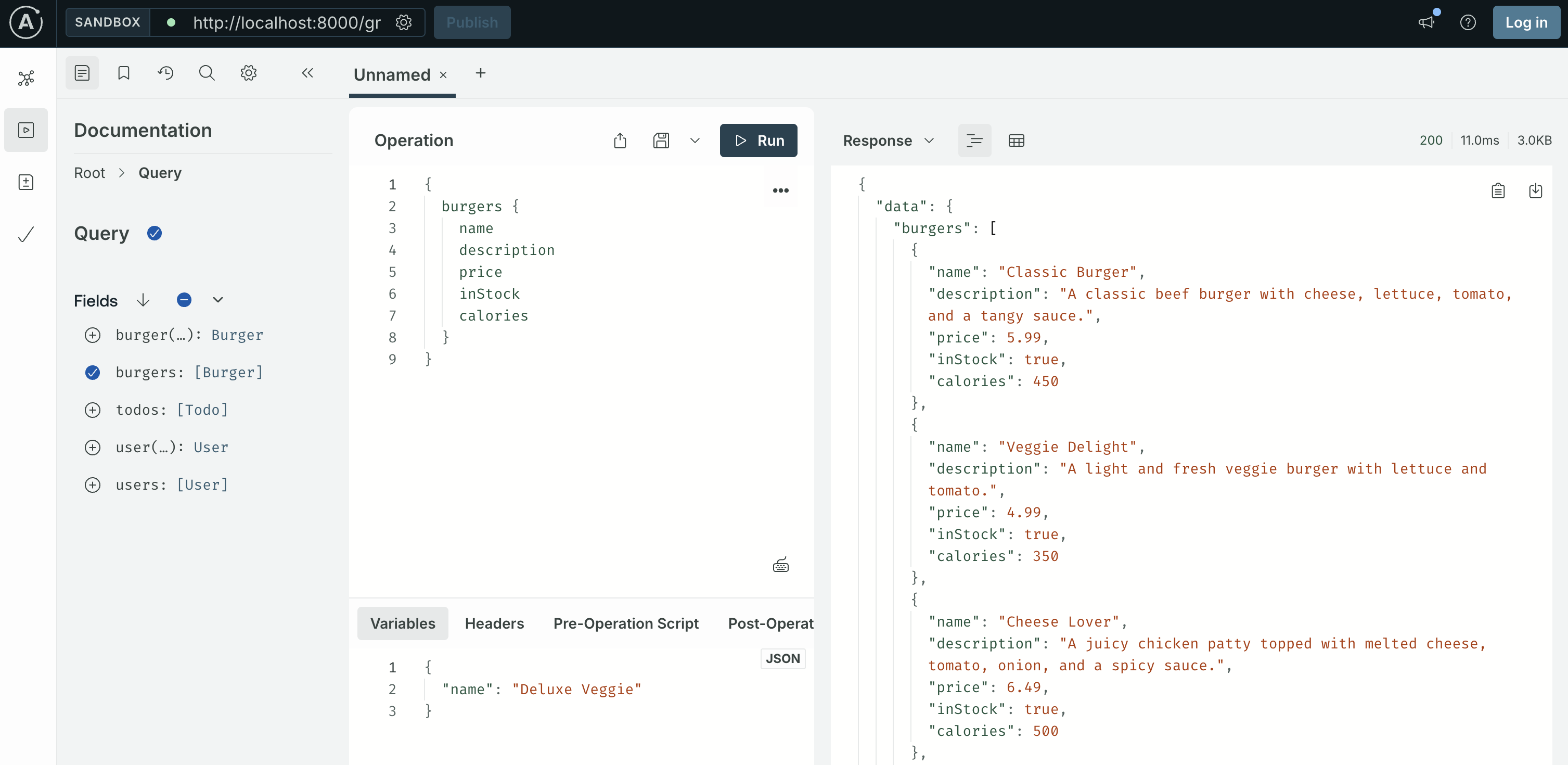Run the operation
This screenshot has width=1568, height=765.
click(x=758, y=141)
